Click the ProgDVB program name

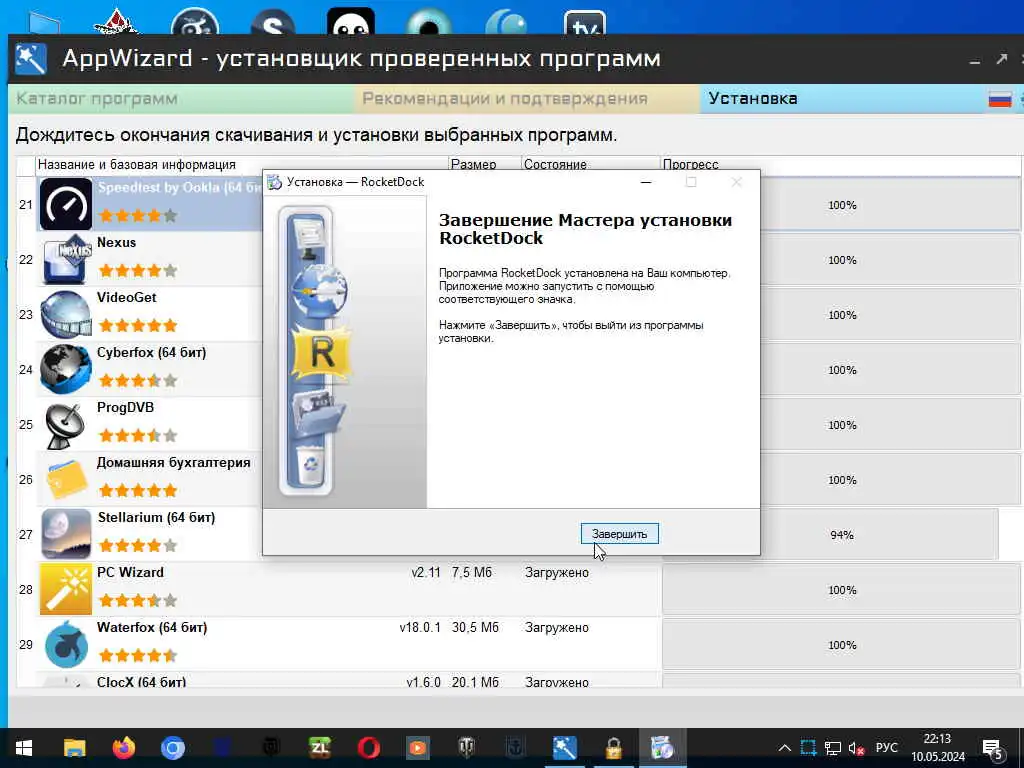(125, 408)
